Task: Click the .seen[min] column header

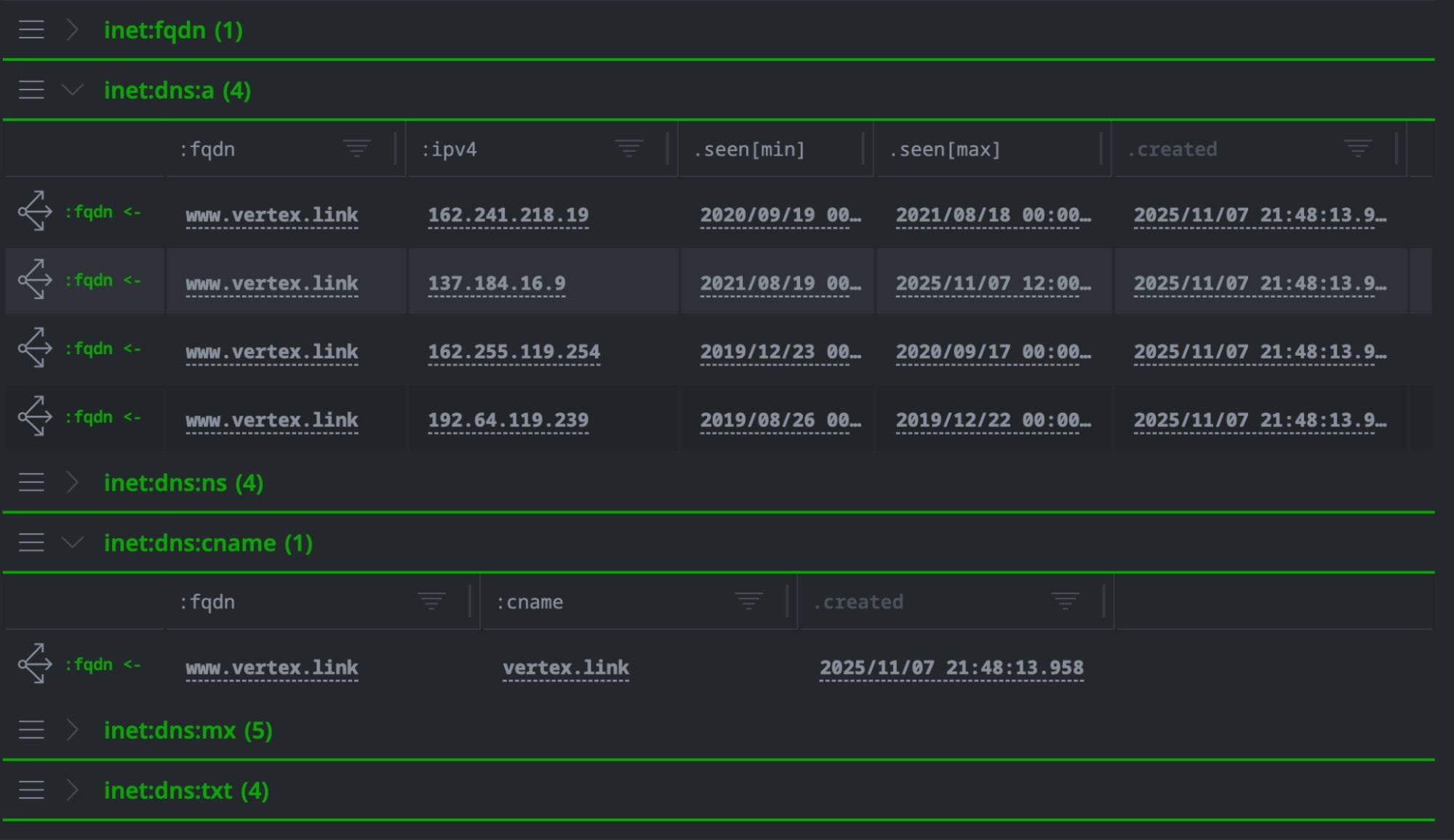Action: 749,150
